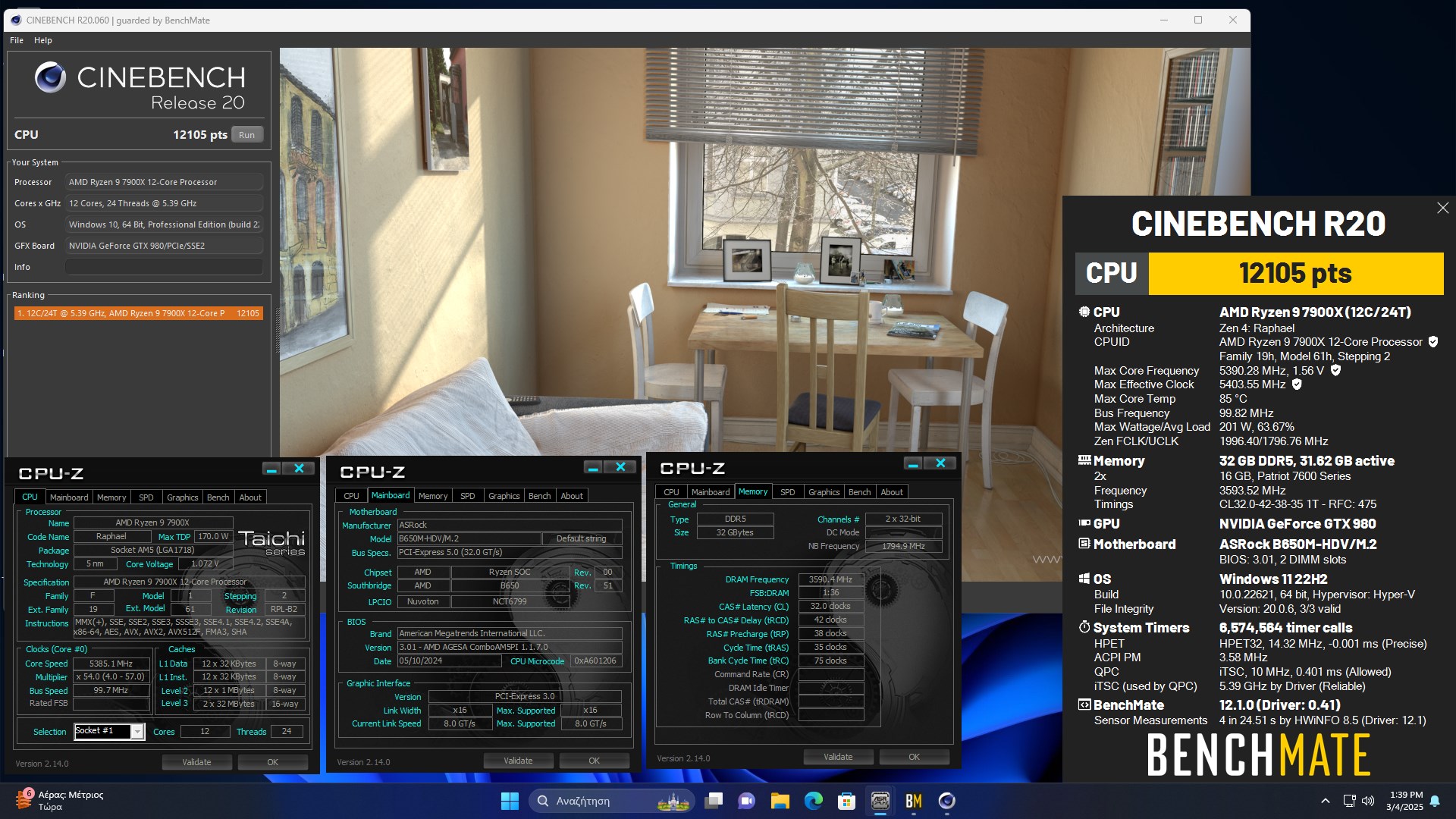
Task: Open Microsoft Store from the taskbar
Action: coord(847,801)
